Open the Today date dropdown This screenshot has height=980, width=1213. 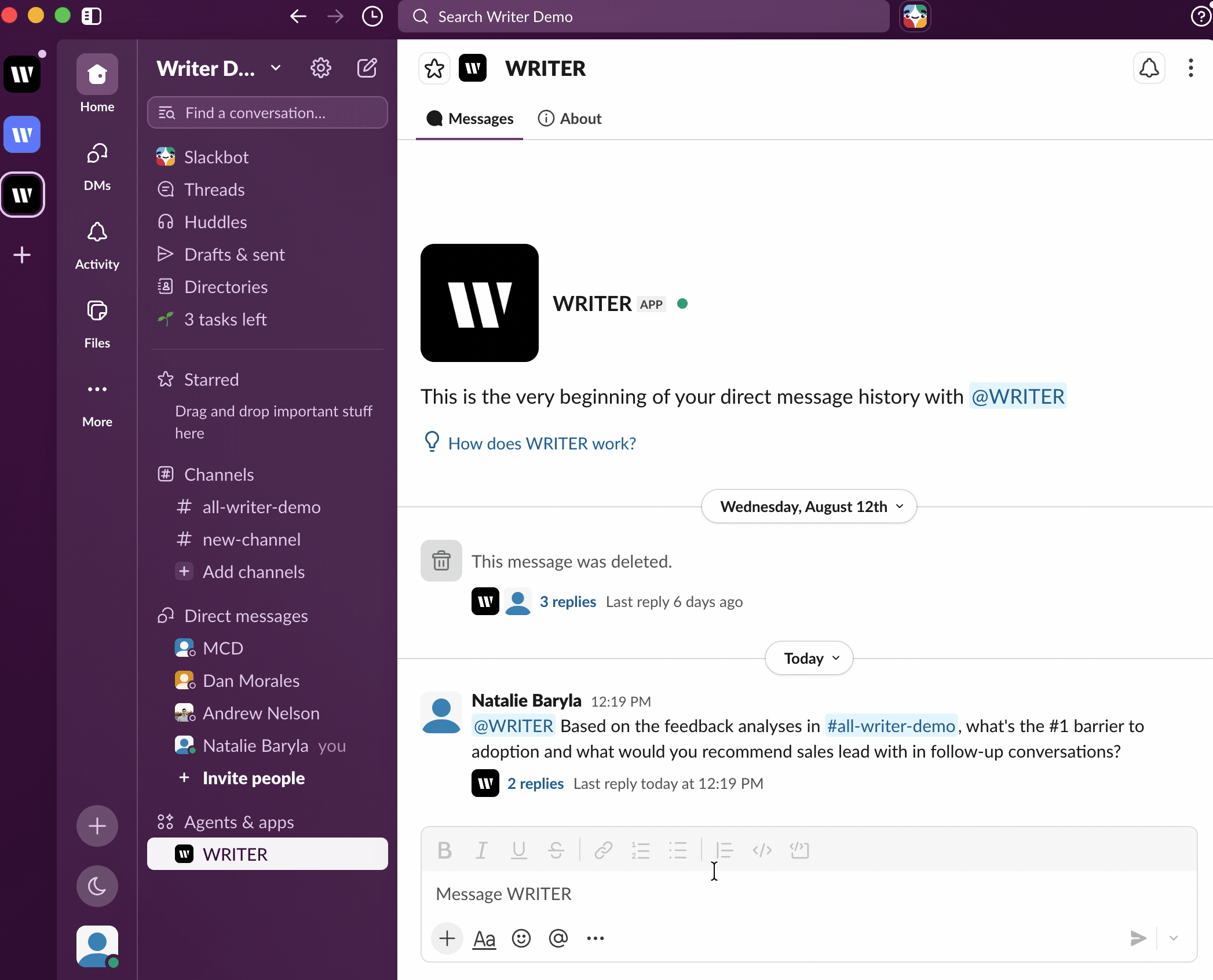809,659
